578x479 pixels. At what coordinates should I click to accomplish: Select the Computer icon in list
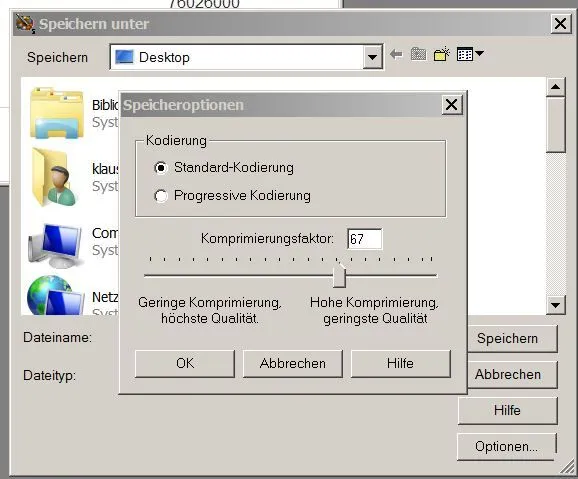(x=56, y=245)
